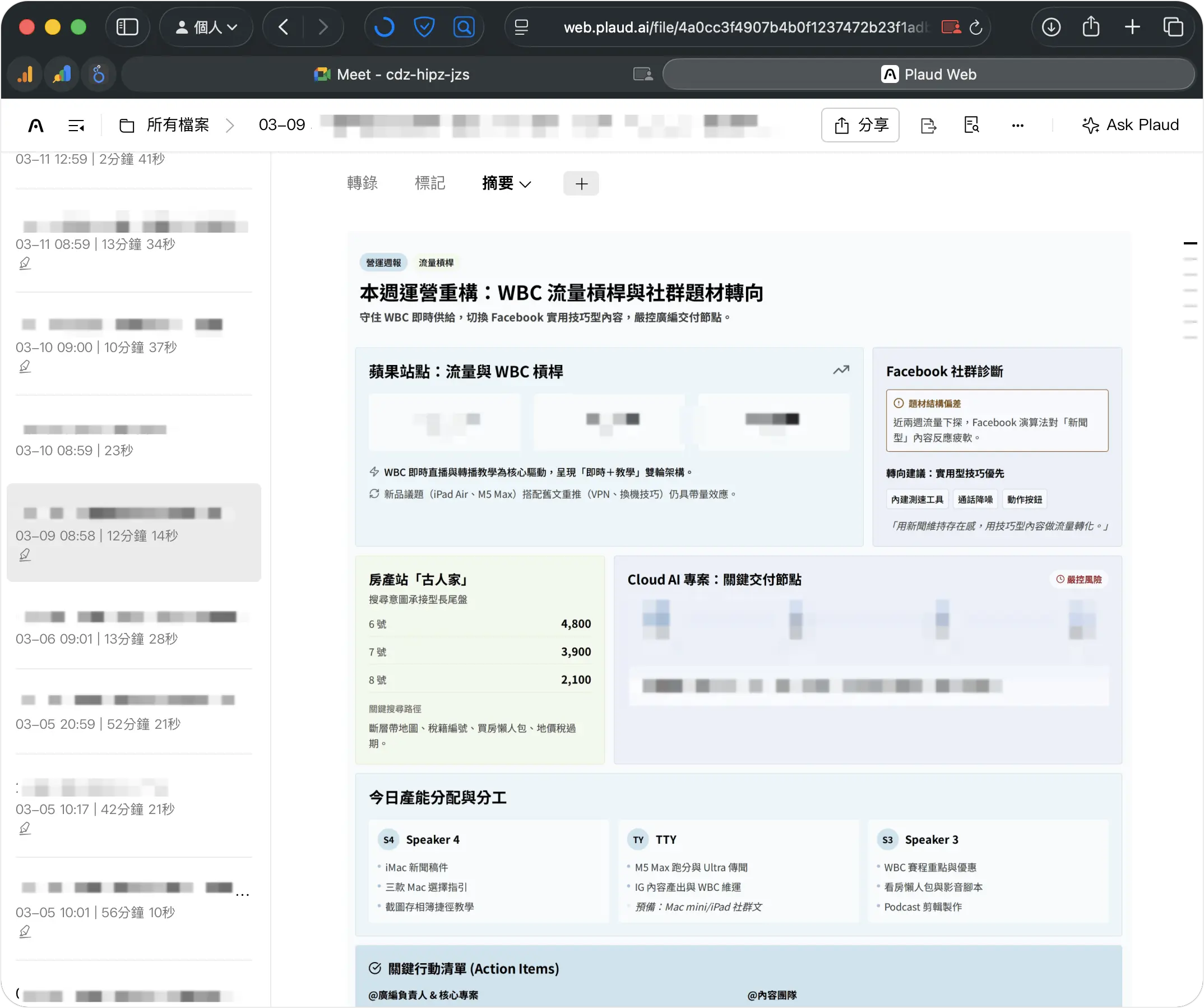This screenshot has width=1204, height=1008.
Task: Switch to the Meet - cdz-hipz-jzs tab
Action: [391, 75]
